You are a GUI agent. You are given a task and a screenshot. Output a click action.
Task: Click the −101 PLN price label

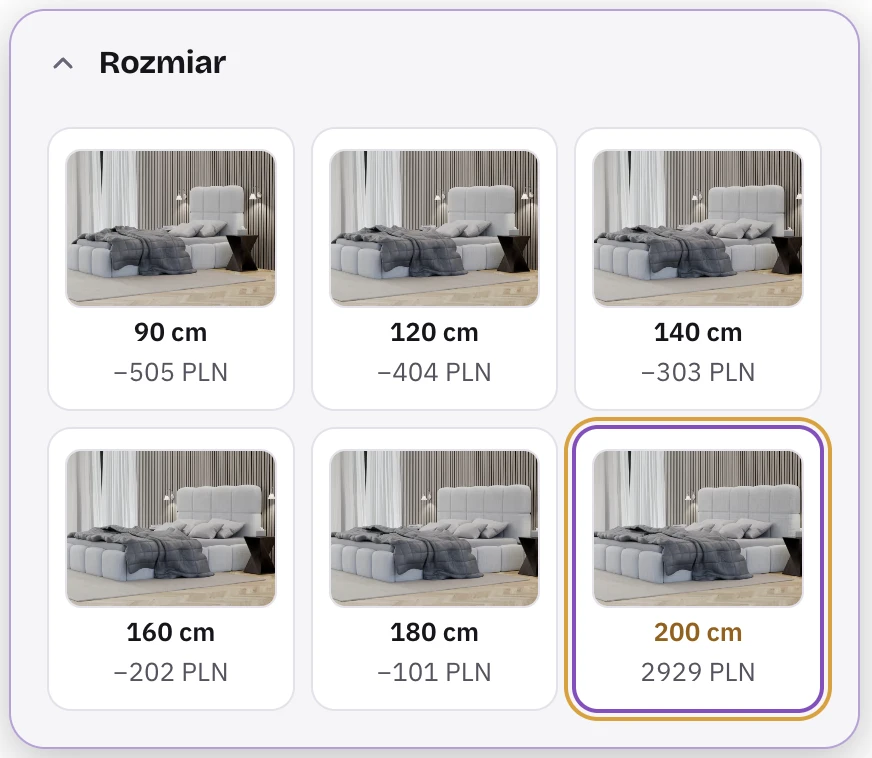[x=434, y=672]
